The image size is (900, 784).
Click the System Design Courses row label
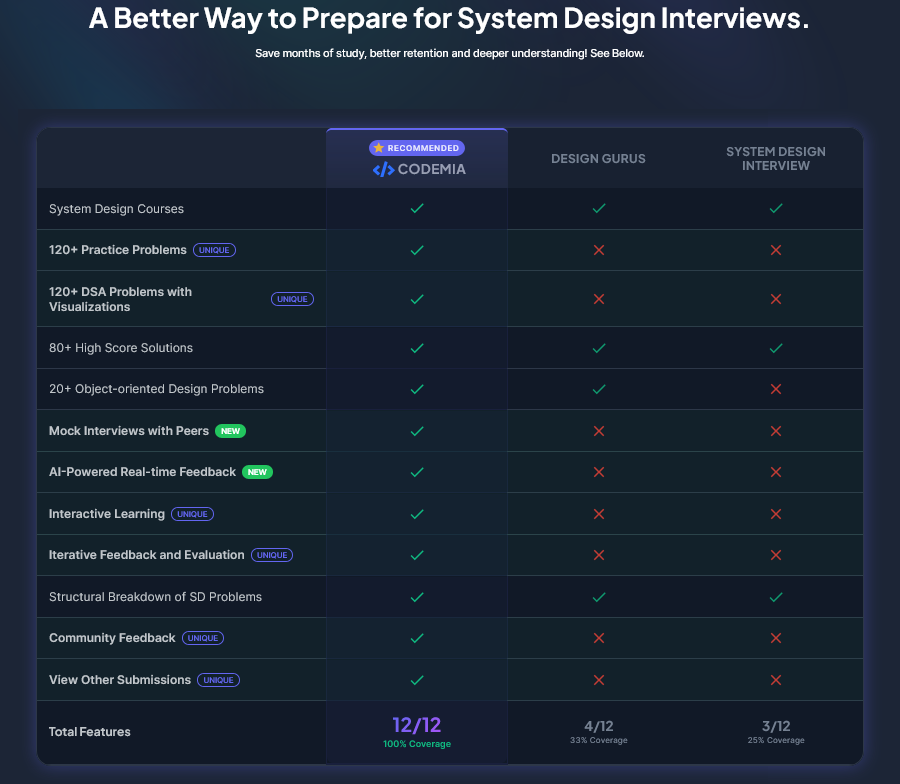click(x=117, y=209)
